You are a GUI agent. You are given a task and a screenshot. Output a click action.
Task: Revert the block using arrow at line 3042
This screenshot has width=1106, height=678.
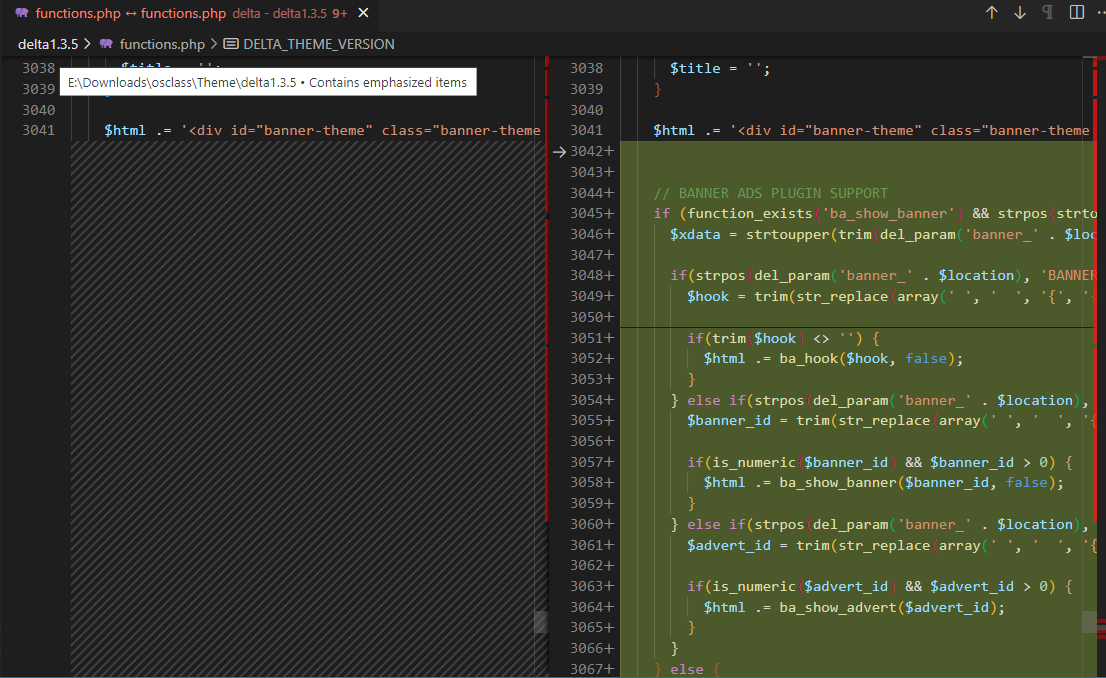point(559,152)
